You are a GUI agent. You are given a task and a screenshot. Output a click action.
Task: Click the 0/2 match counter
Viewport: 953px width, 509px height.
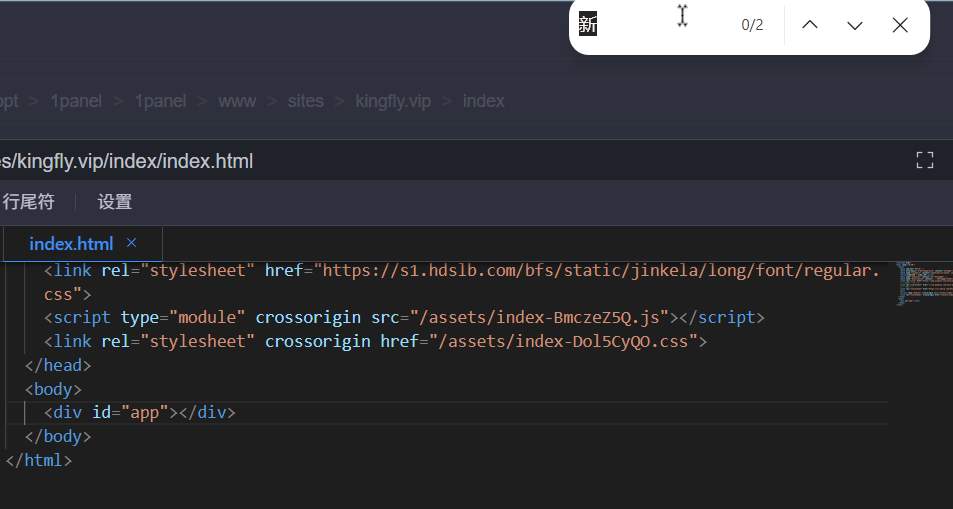click(752, 25)
